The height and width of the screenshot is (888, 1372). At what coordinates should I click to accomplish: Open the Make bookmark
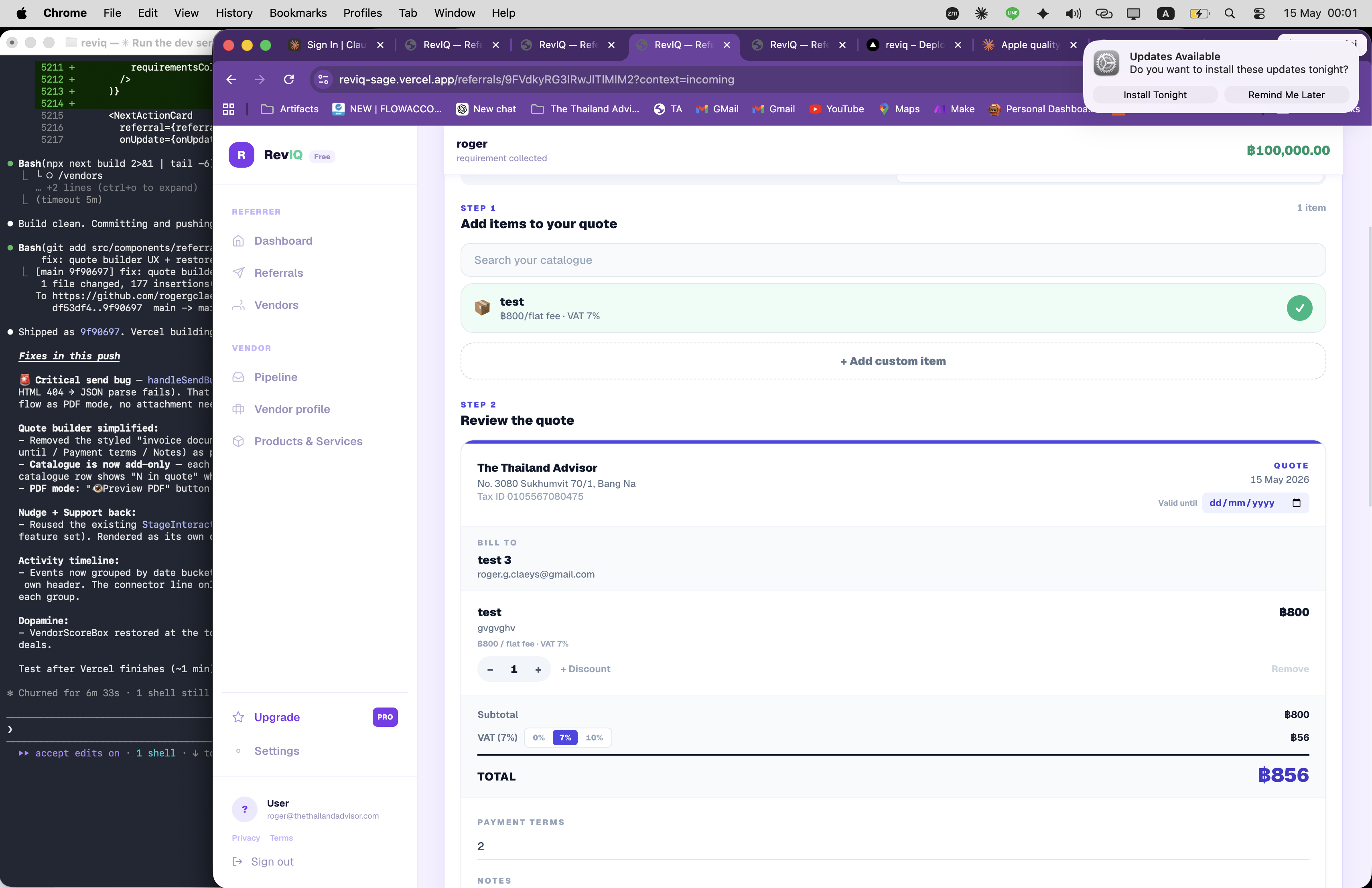pyautogui.click(x=954, y=109)
